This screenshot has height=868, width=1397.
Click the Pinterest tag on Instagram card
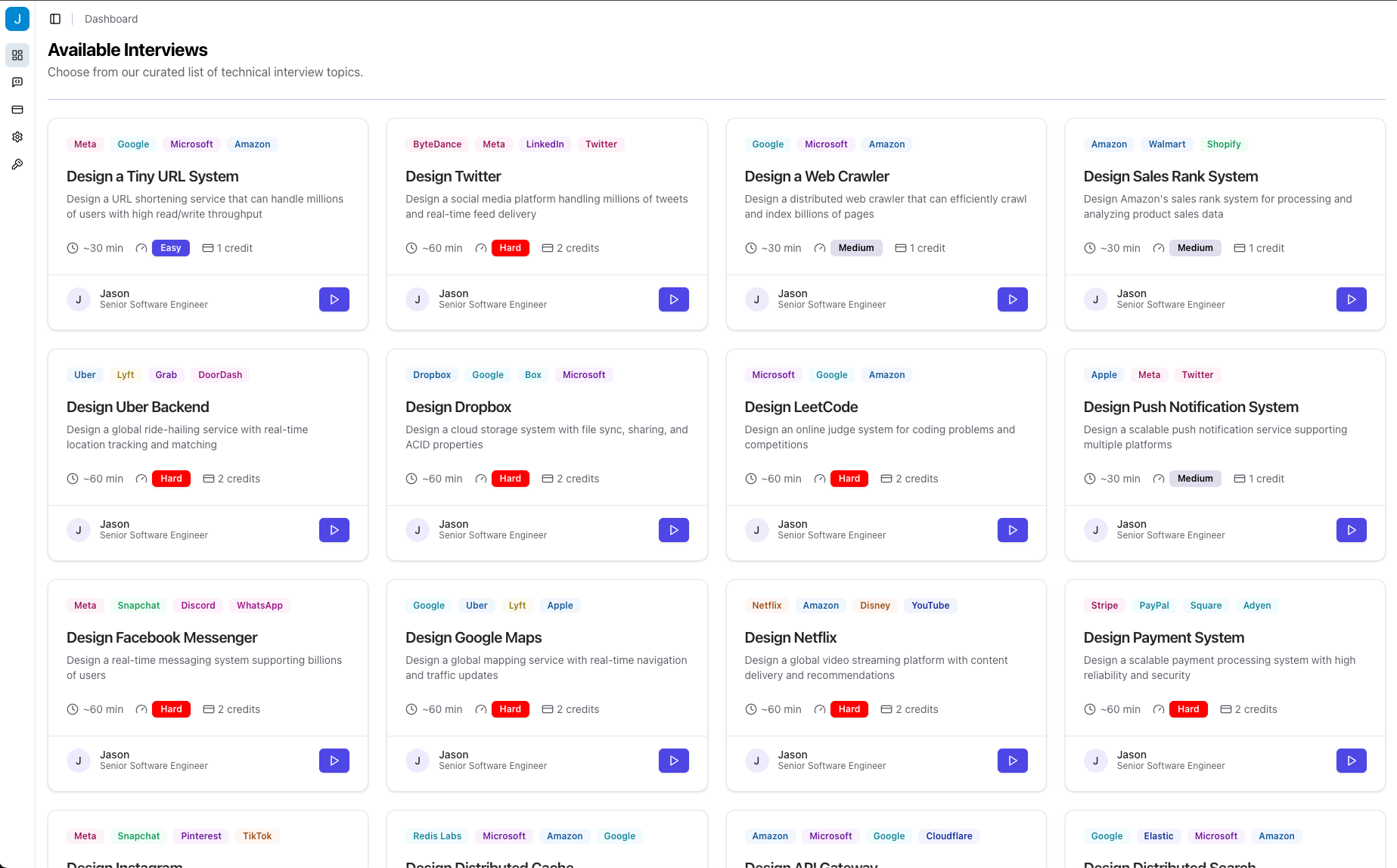(201, 836)
